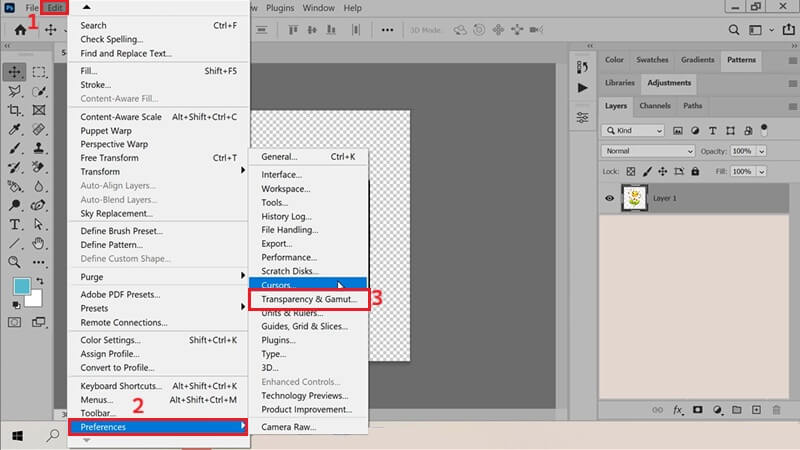Click the Share icon at top right
800x450 pixels.
coord(789,30)
